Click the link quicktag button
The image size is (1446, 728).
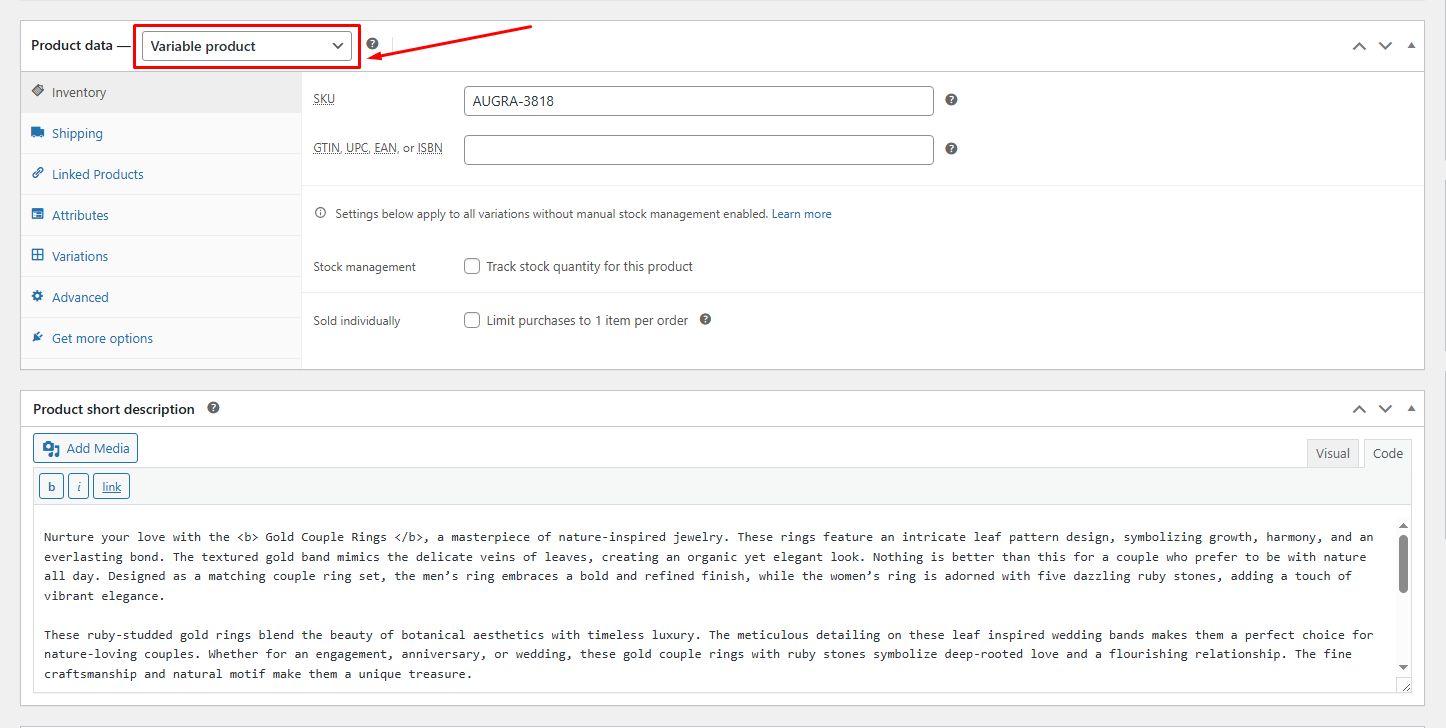point(111,486)
